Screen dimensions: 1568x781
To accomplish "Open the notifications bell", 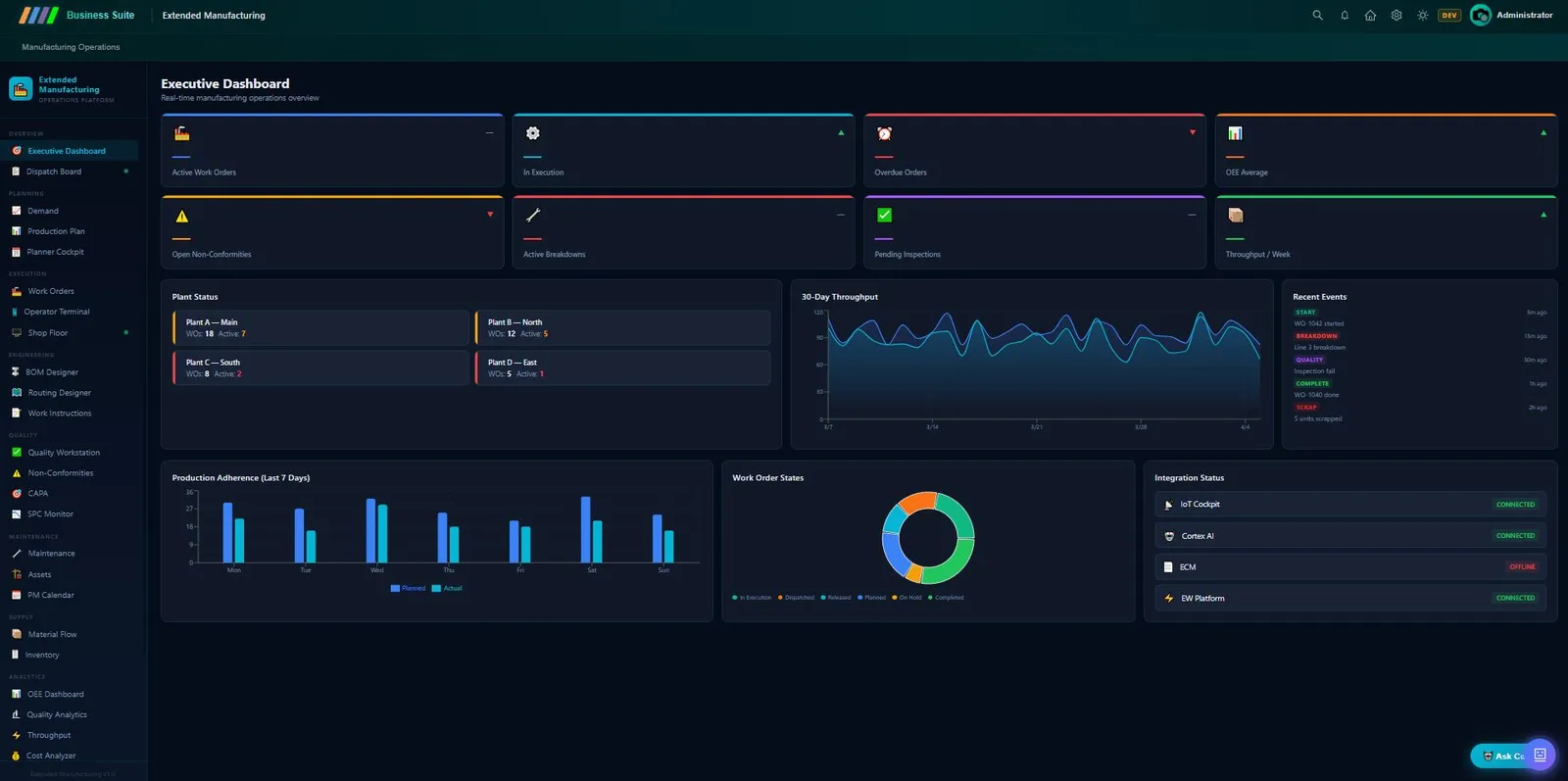I will click(1345, 16).
